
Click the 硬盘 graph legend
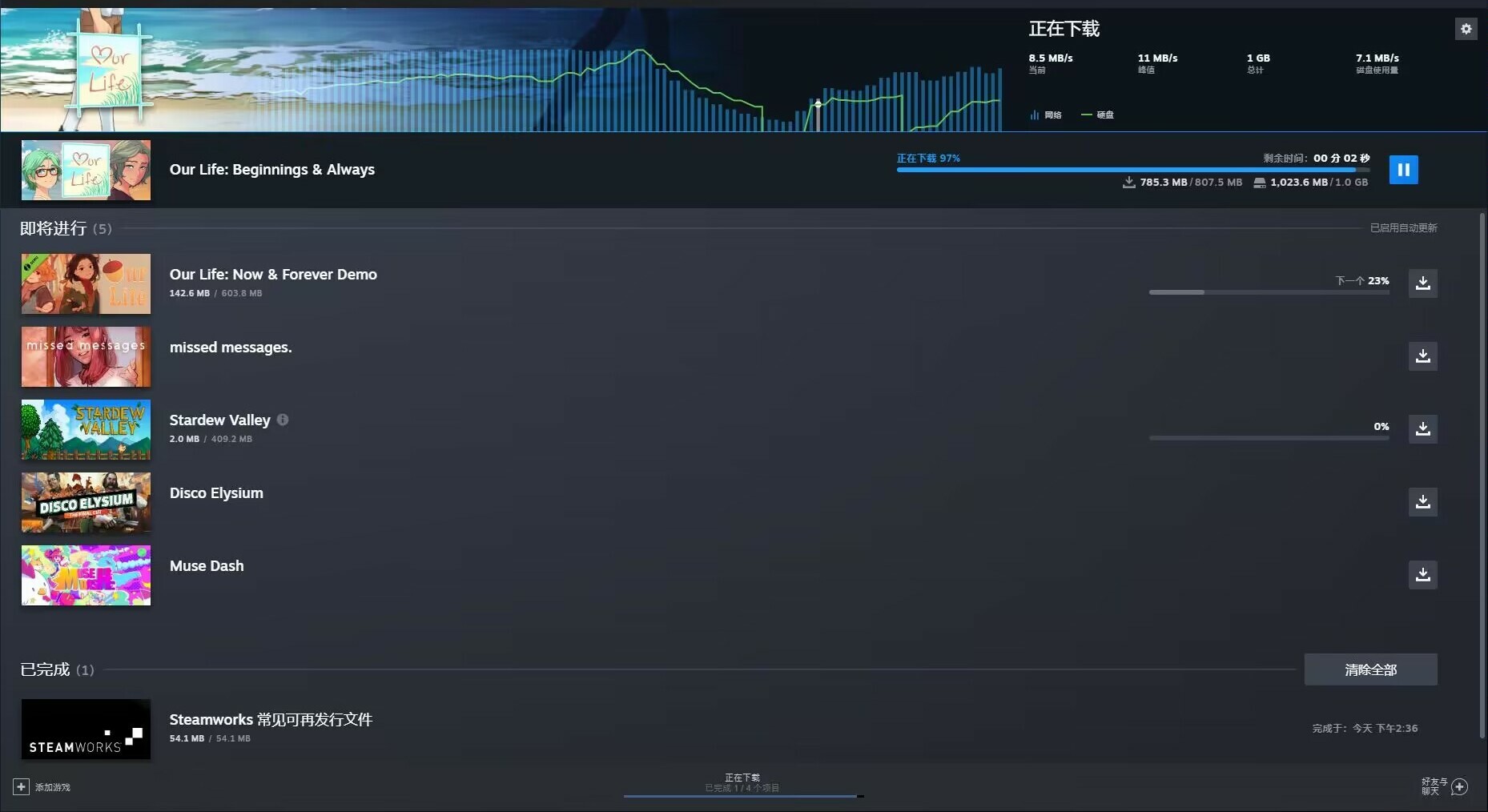1098,115
